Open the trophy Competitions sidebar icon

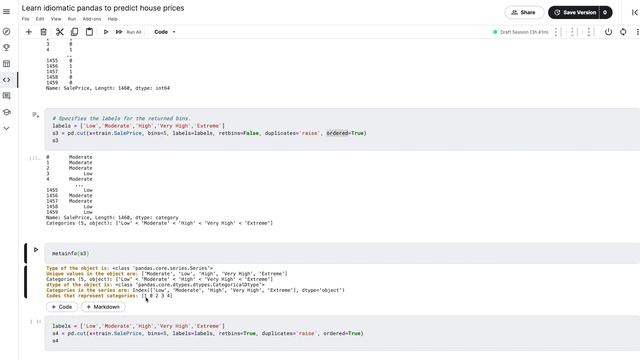[7, 47]
